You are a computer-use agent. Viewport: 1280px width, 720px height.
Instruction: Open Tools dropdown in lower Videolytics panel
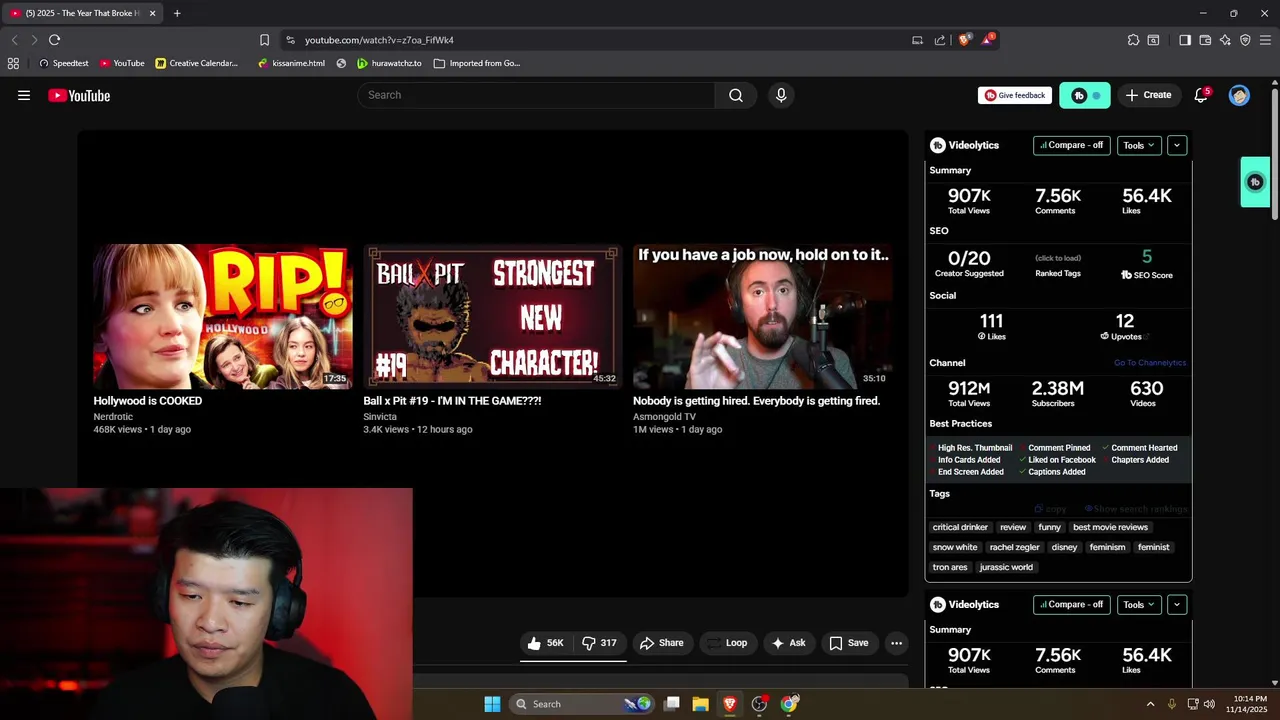pyautogui.click(x=1139, y=604)
